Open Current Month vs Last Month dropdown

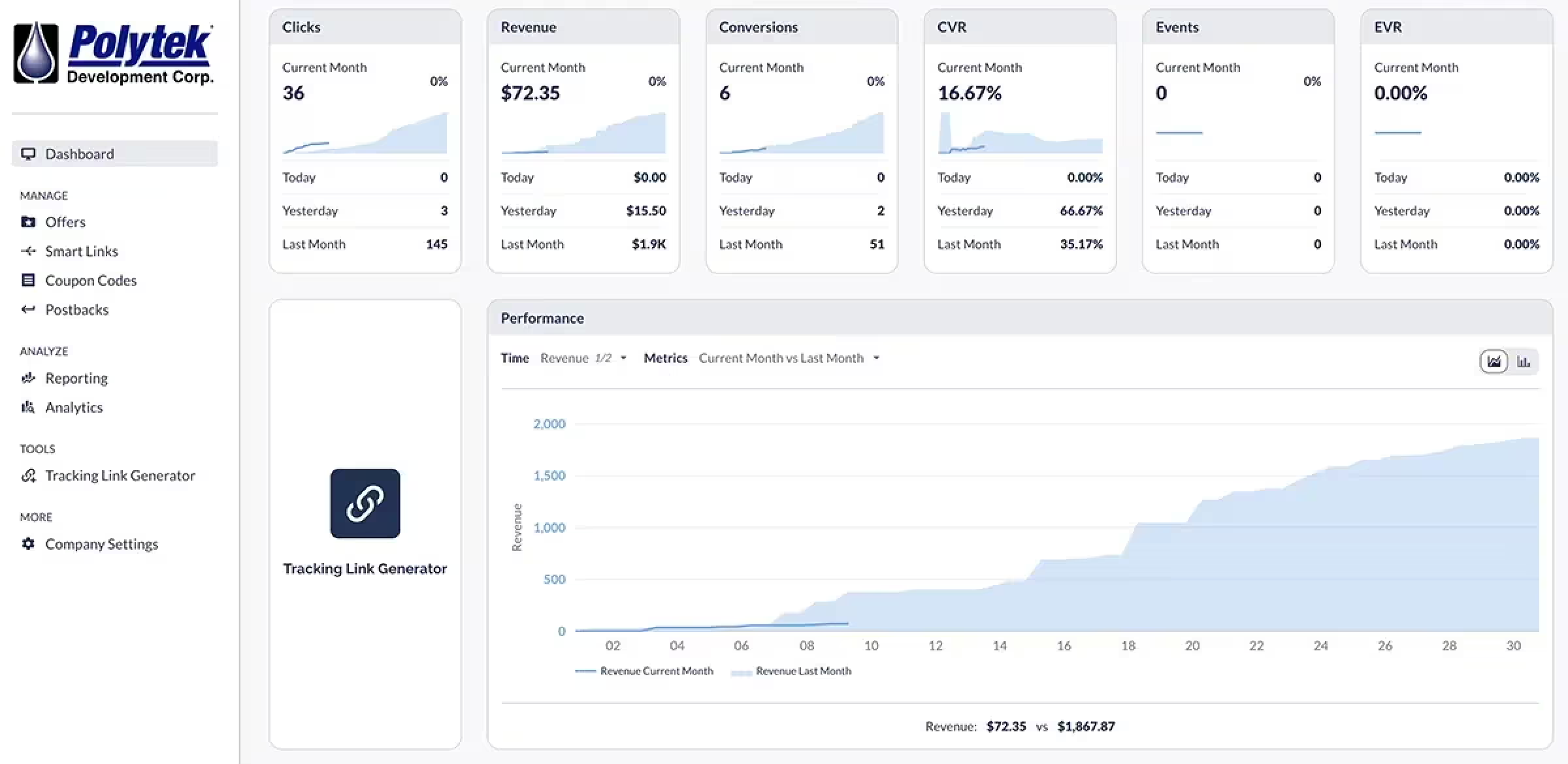pos(789,358)
